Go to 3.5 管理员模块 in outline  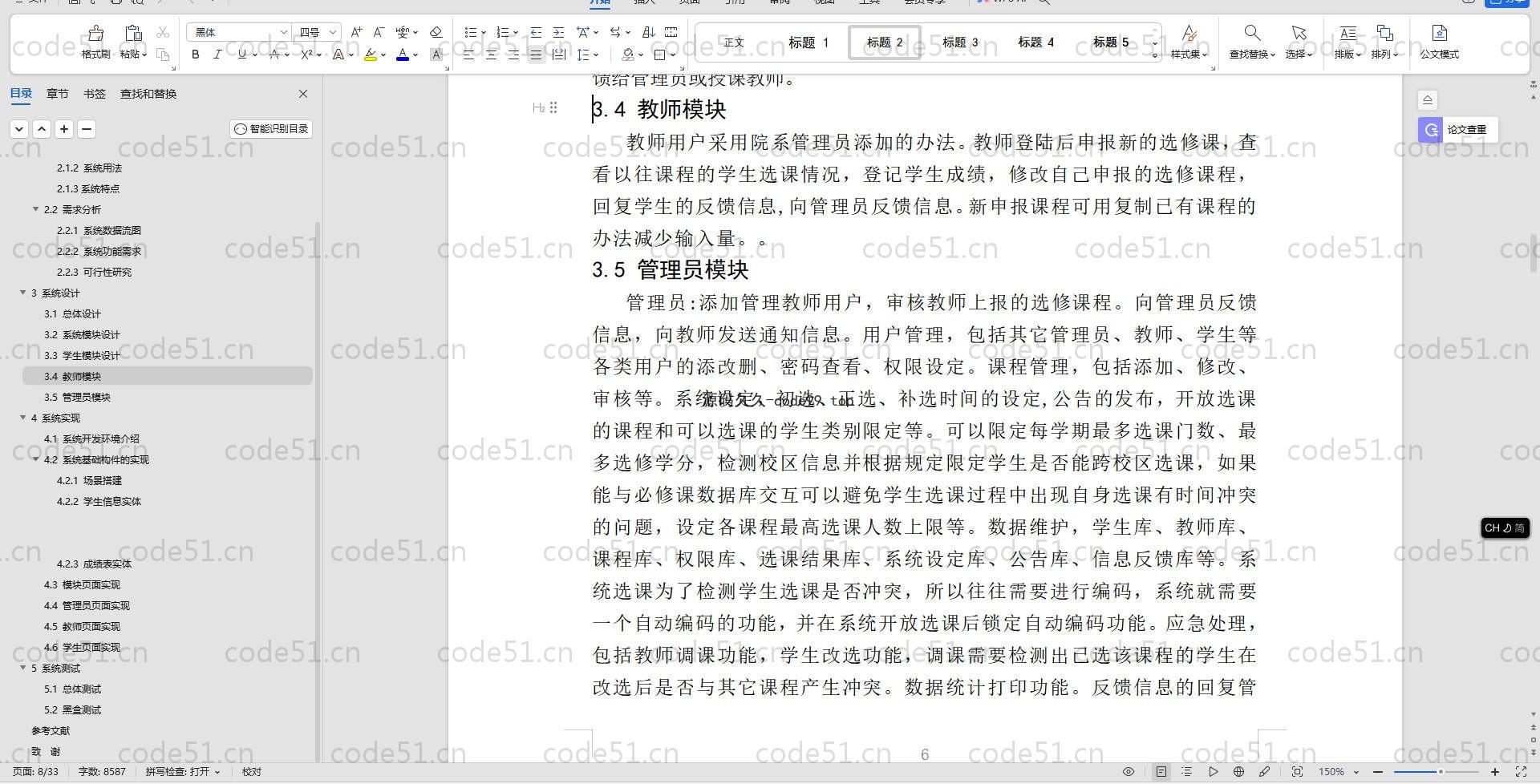pos(77,397)
